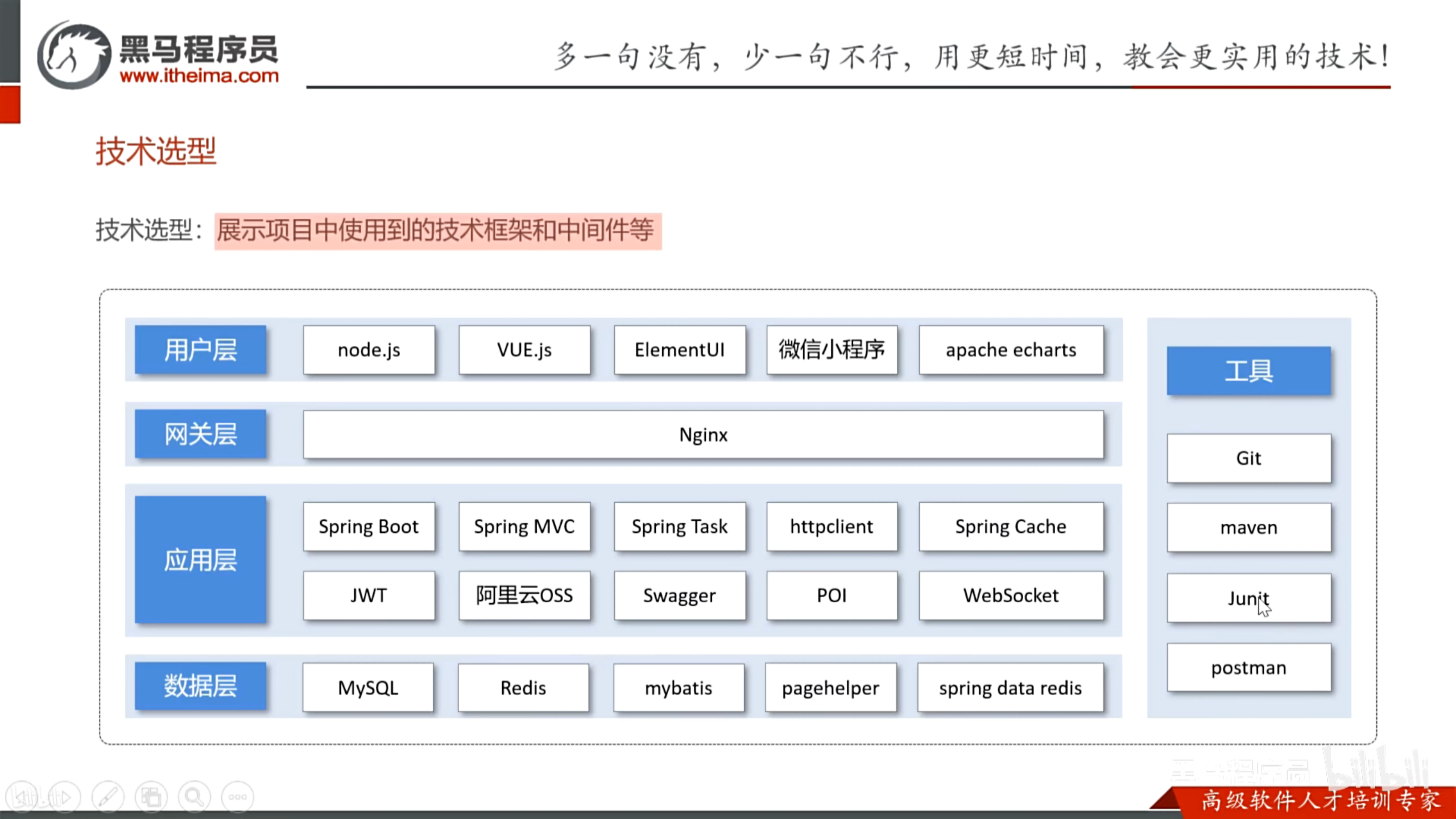The width and height of the screenshot is (1456, 819).
Task: Click the Spring Cache box
Action: pyautogui.click(x=1011, y=527)
